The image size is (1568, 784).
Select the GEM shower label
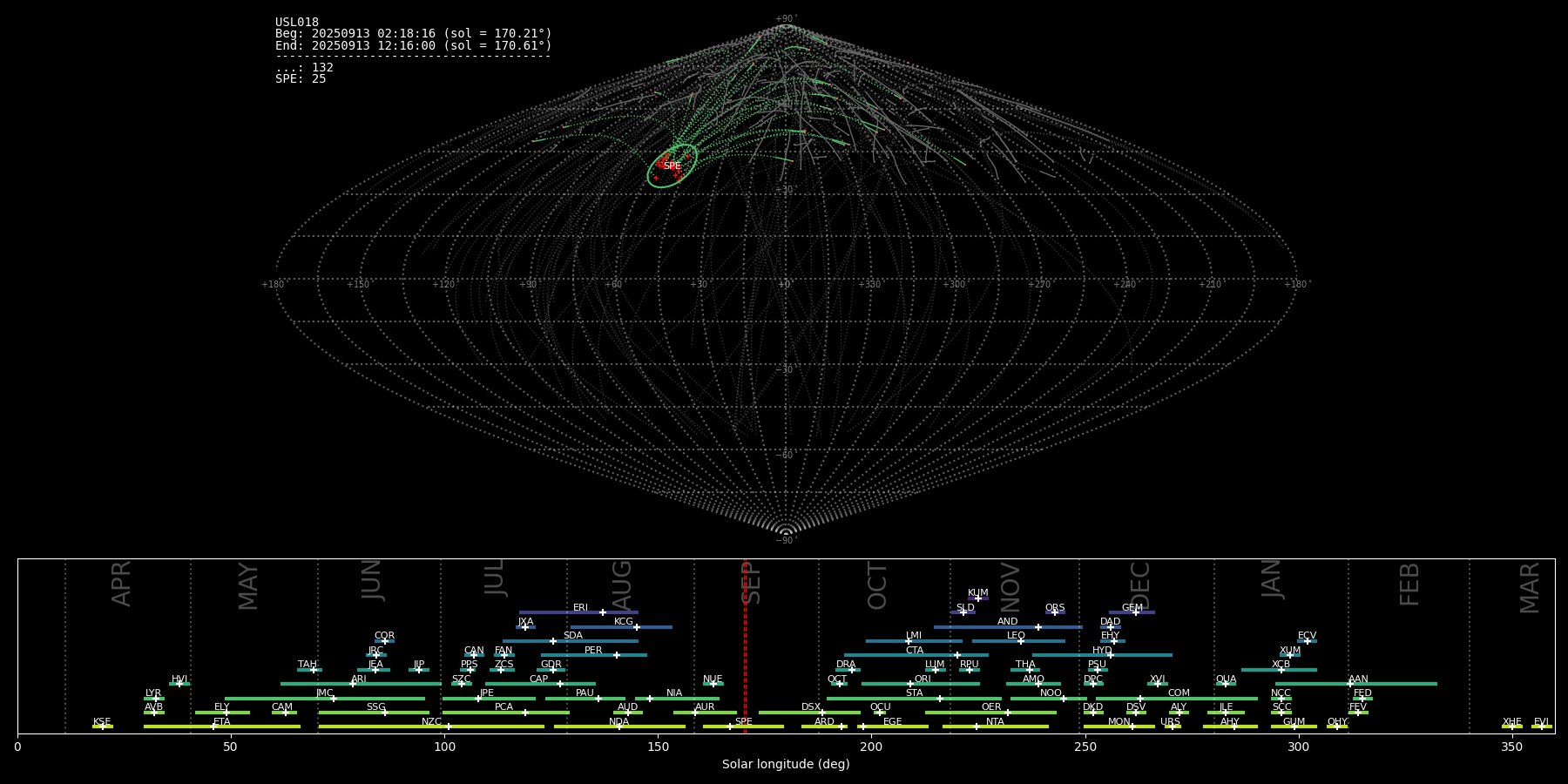(x=1132, y=608)
